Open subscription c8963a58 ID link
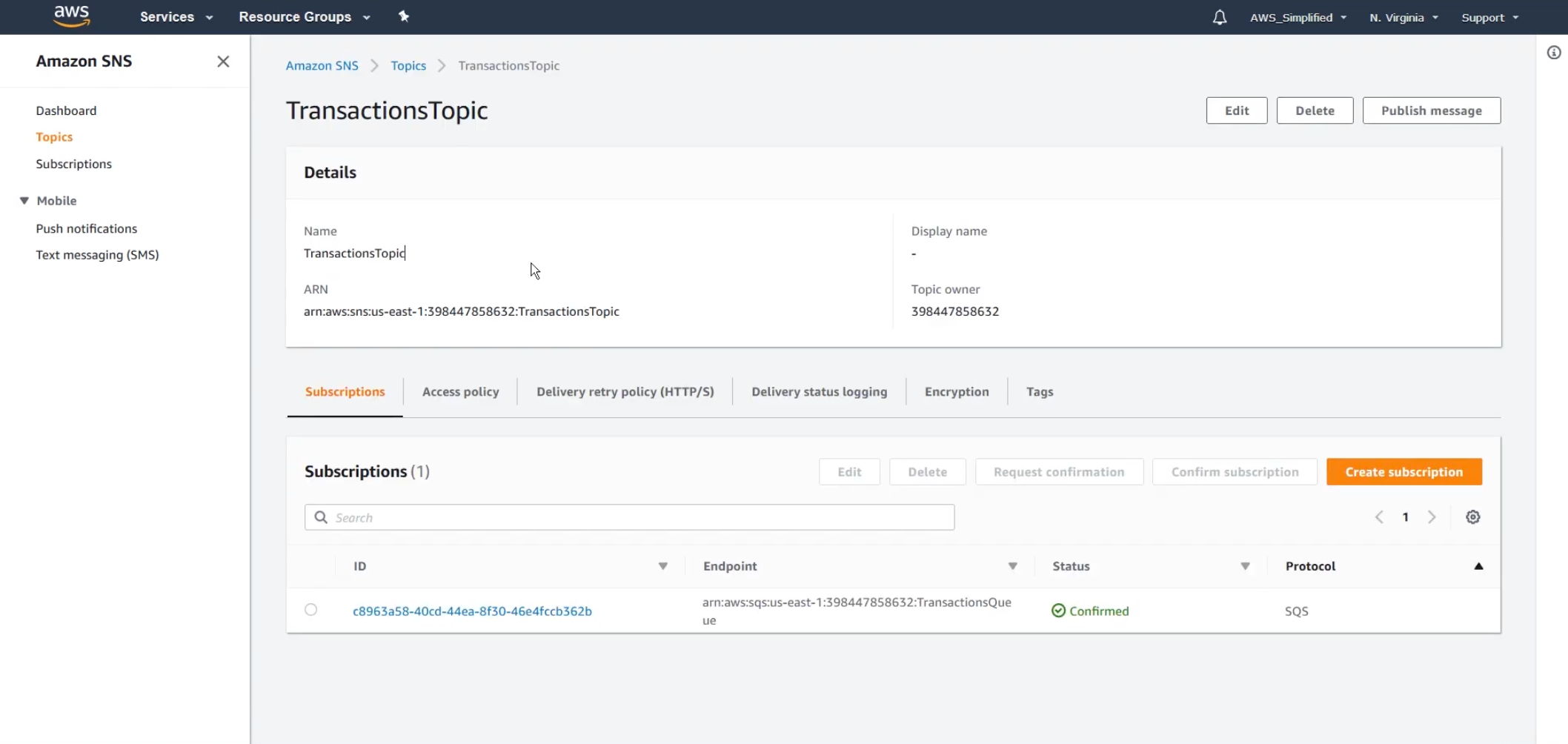 coord(472,611)
